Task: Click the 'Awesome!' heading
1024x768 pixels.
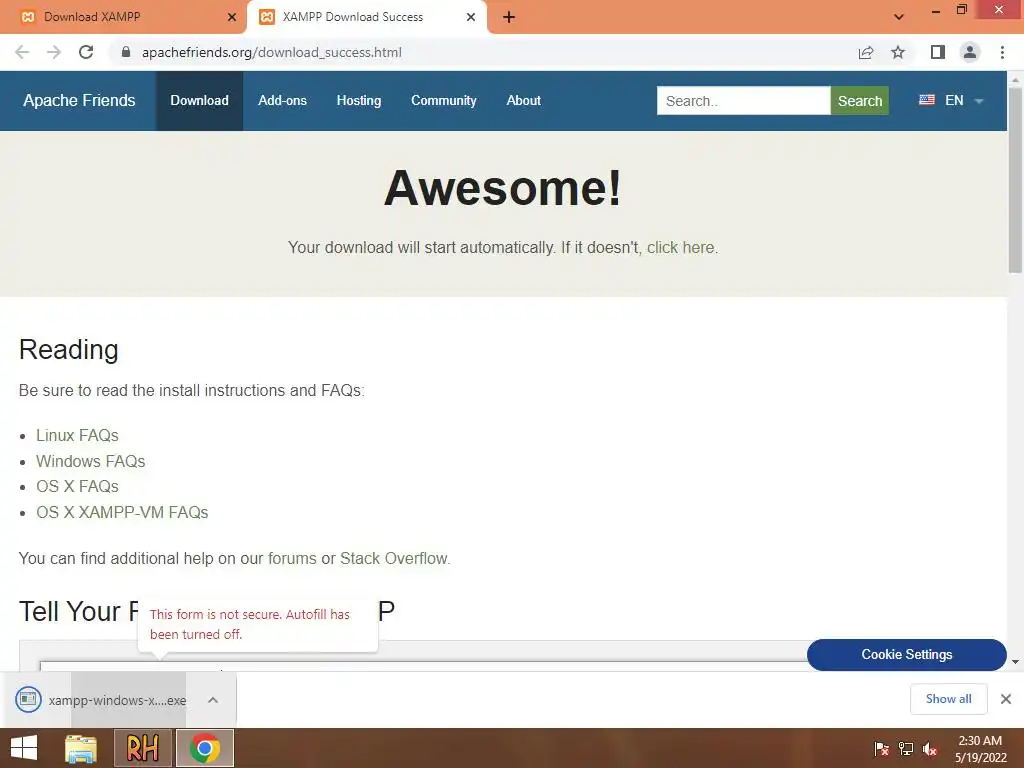Action: coord(502,188)
